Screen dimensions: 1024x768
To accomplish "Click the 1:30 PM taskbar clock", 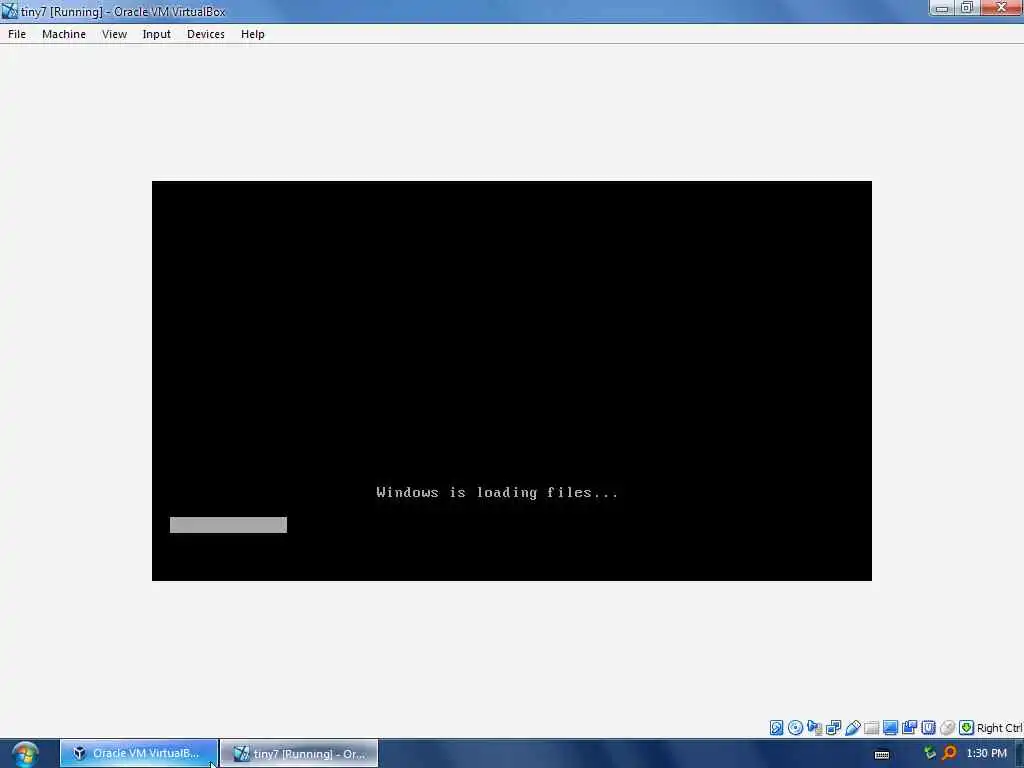I will [x=986, y=754].
